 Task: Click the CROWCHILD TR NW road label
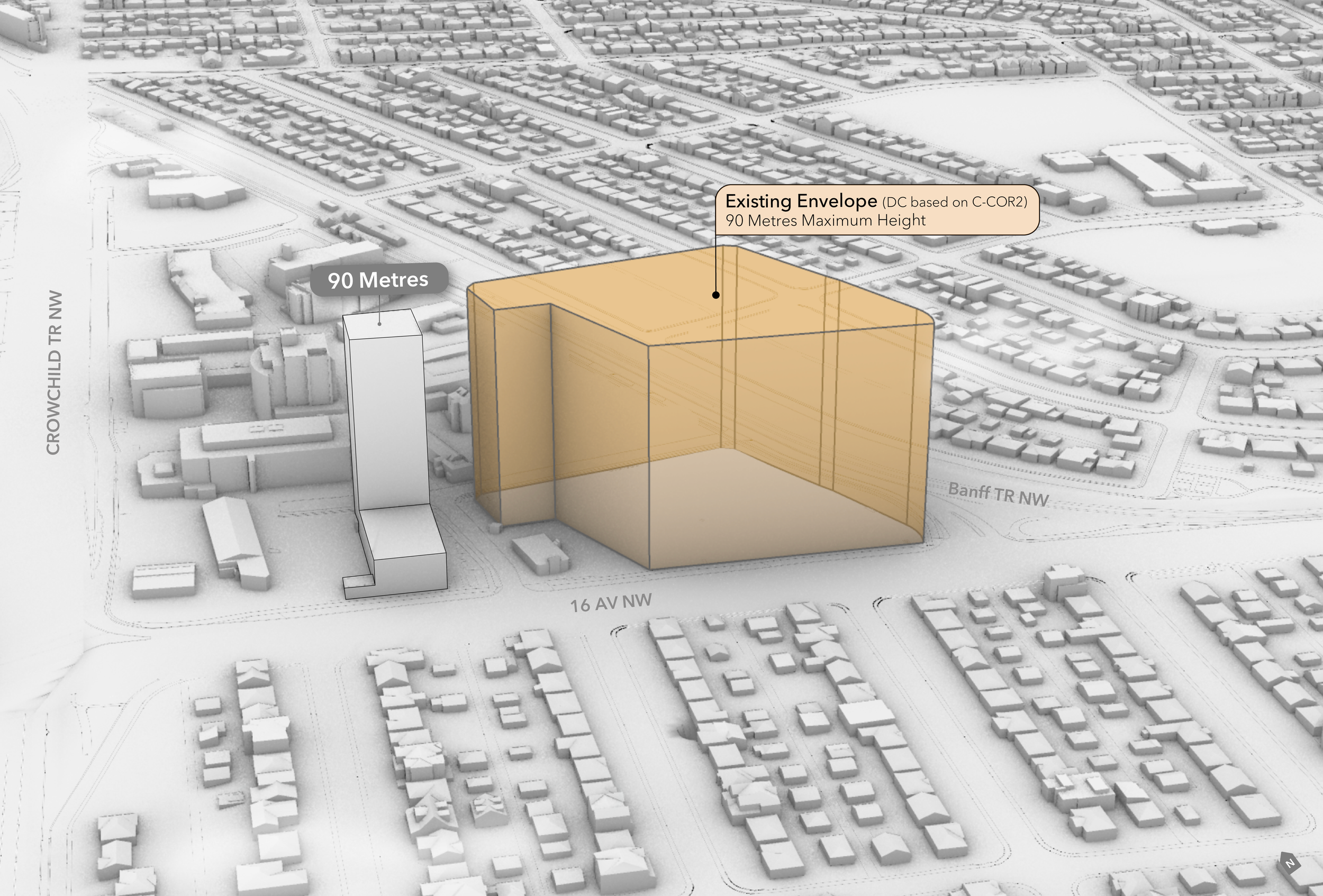pos(53,372)
